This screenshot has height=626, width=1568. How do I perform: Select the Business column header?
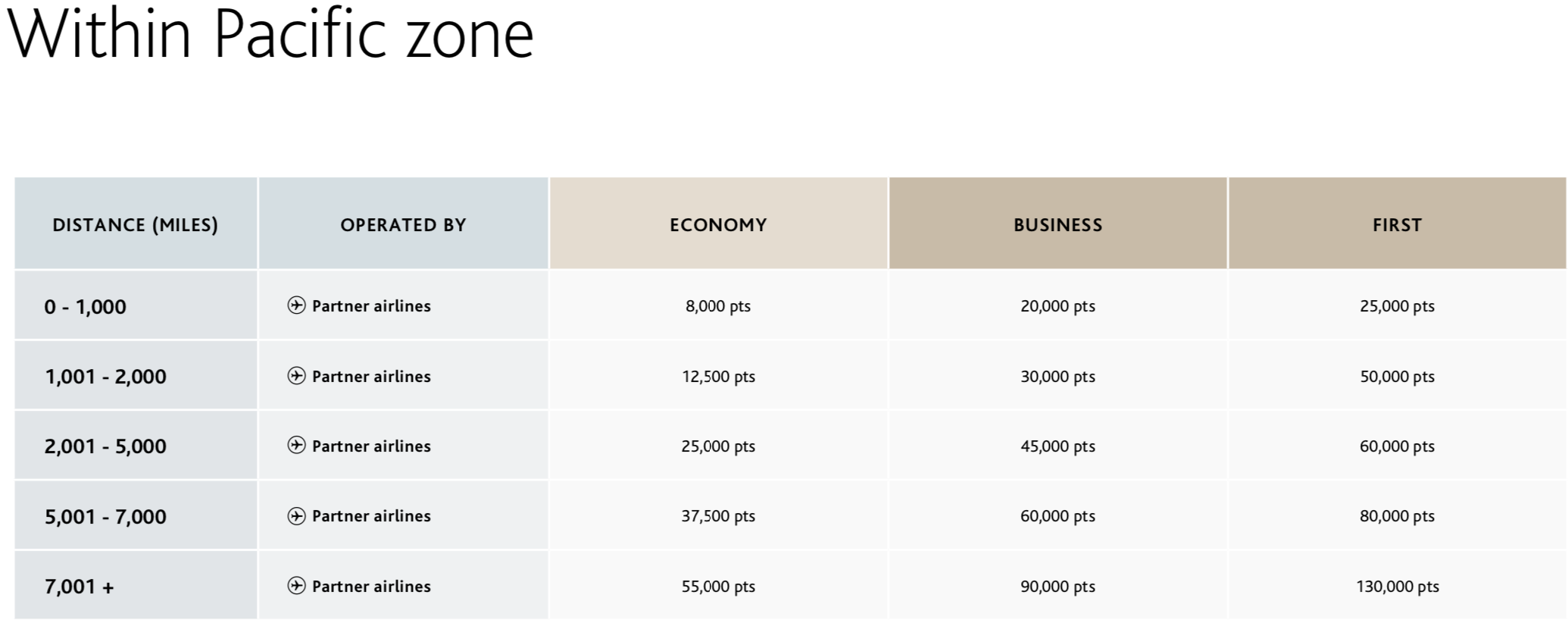coord(1057,224)
